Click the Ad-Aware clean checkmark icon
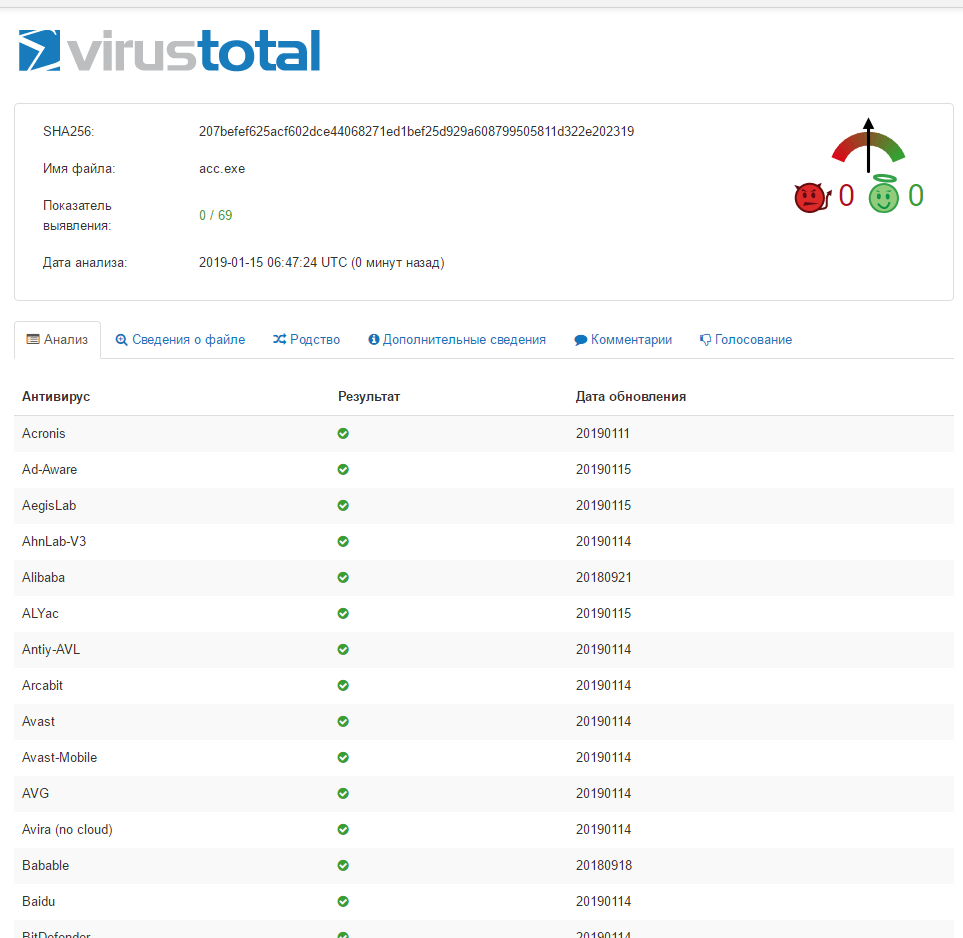The width and height of the screenshot is (963, 938). tap(343, 469)
